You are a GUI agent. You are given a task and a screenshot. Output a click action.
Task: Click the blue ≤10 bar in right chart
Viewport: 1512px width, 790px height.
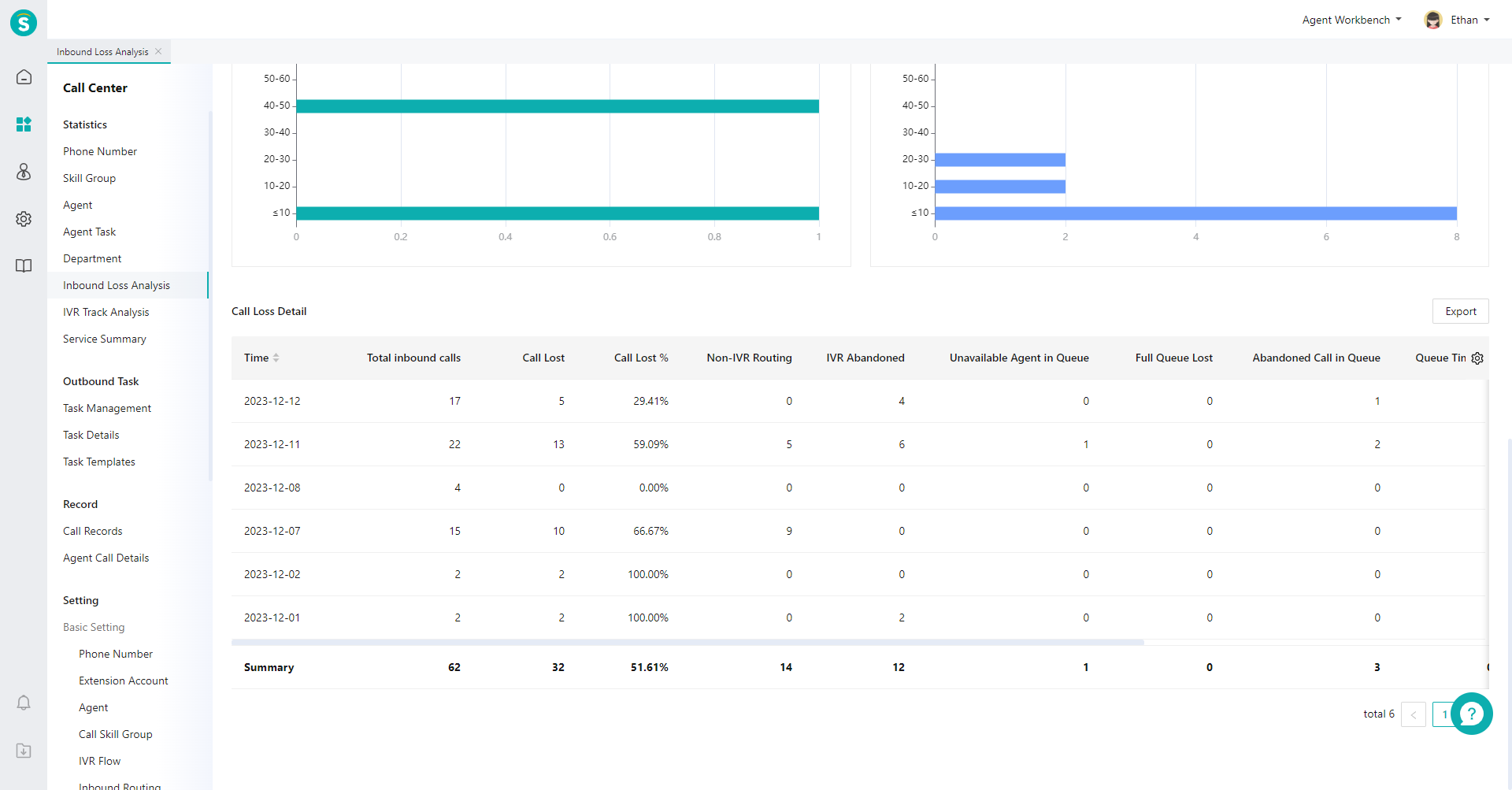[1195, 213]
